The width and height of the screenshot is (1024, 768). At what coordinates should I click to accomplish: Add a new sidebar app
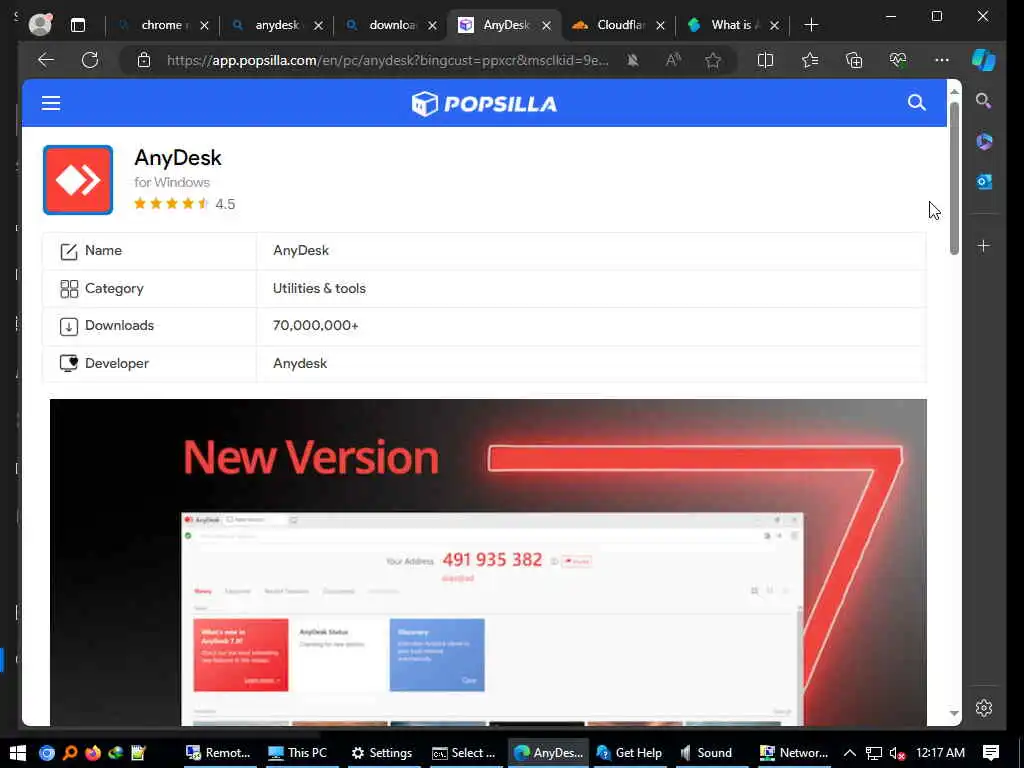click(x=984, y=246)
